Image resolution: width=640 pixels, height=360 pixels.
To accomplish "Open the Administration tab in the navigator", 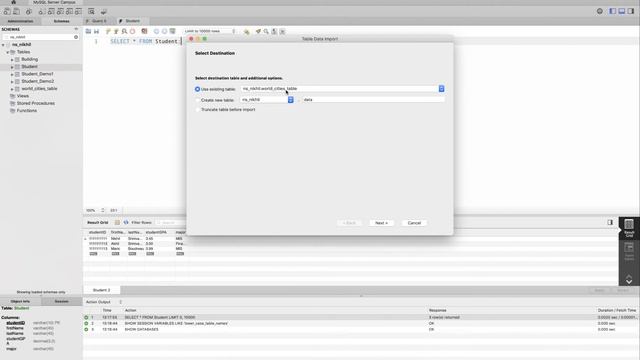I will (x=20, y=21).
